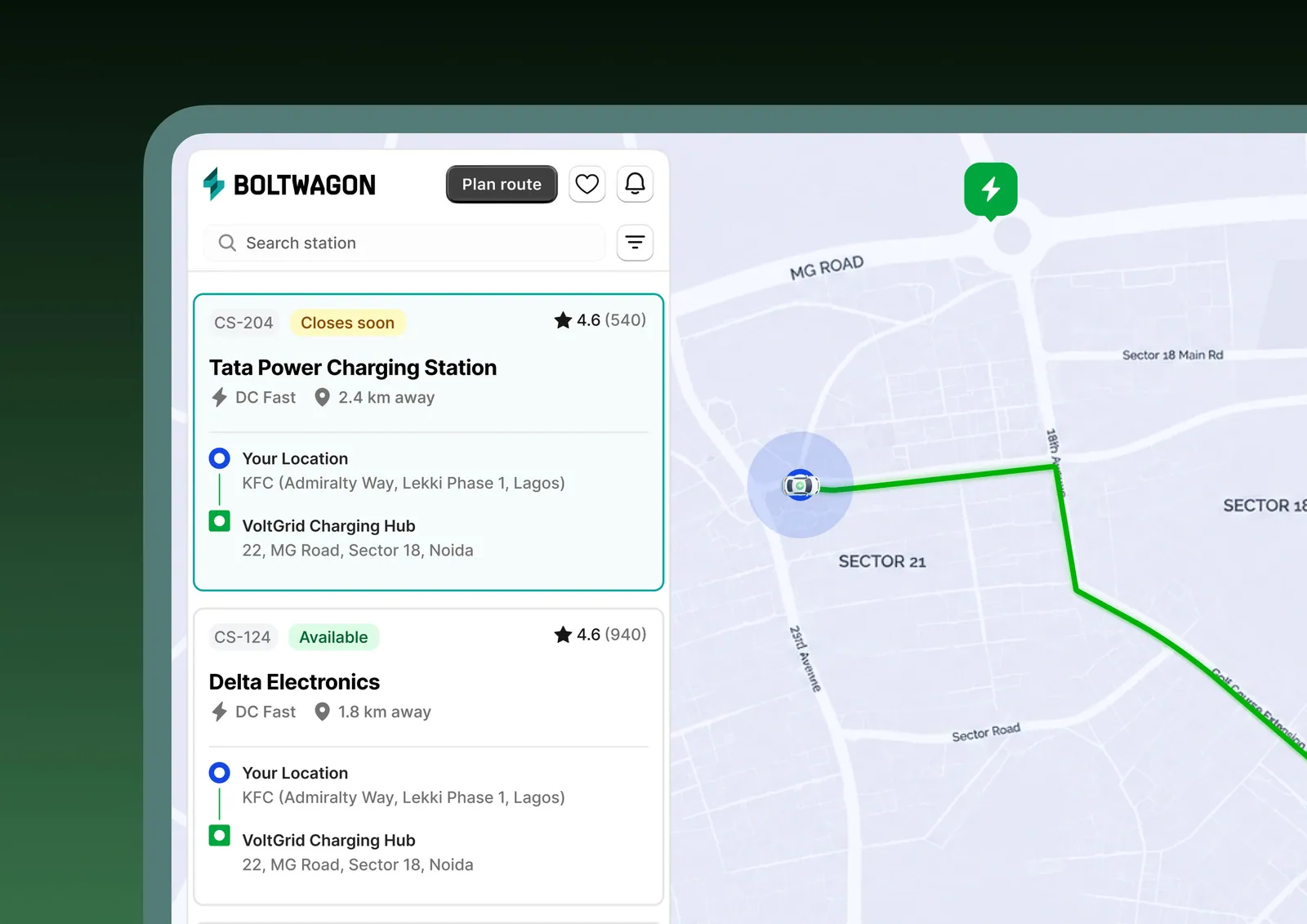Click the CS-204 station ID tag
The image size is (1307, 924).
coord(243,323)
